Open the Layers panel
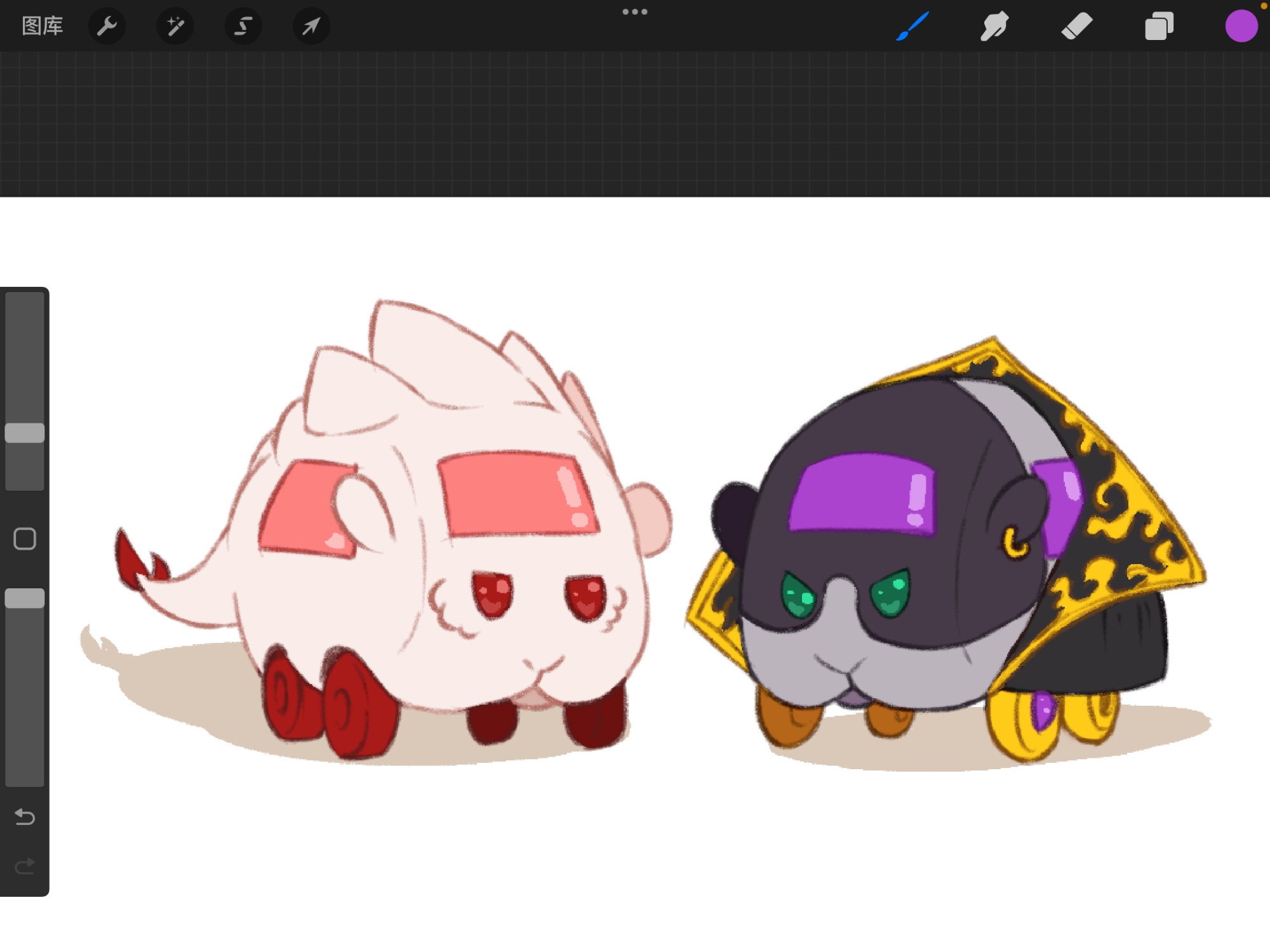1270x952 pixels. click(x=1159, y=26)
